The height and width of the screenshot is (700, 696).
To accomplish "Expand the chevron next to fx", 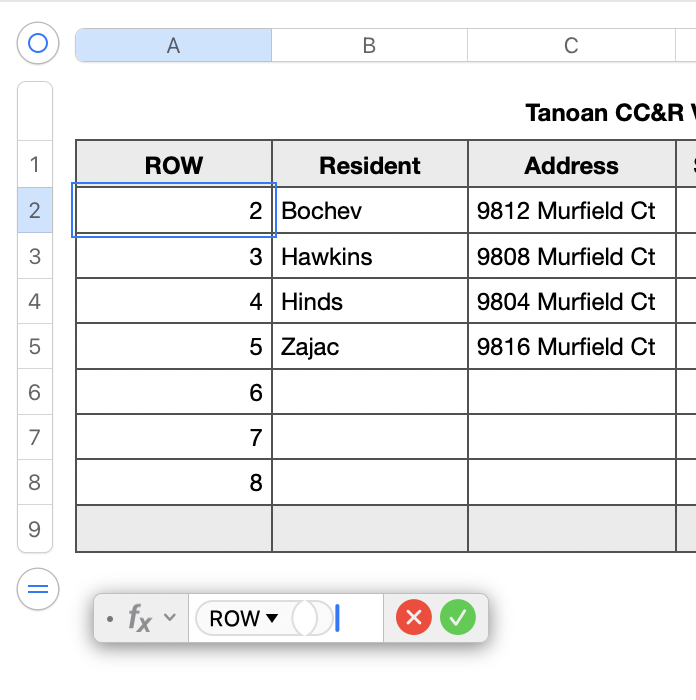I will tap(170, 618).
